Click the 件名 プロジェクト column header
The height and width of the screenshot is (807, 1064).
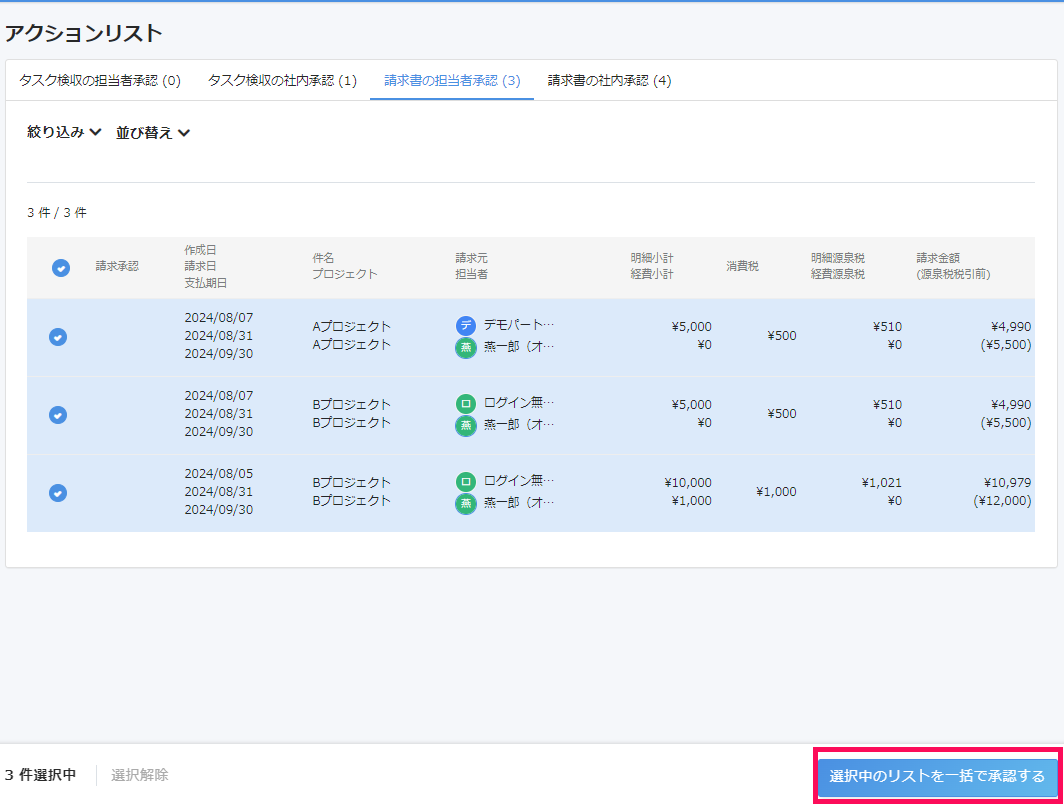tap(345, 266)
